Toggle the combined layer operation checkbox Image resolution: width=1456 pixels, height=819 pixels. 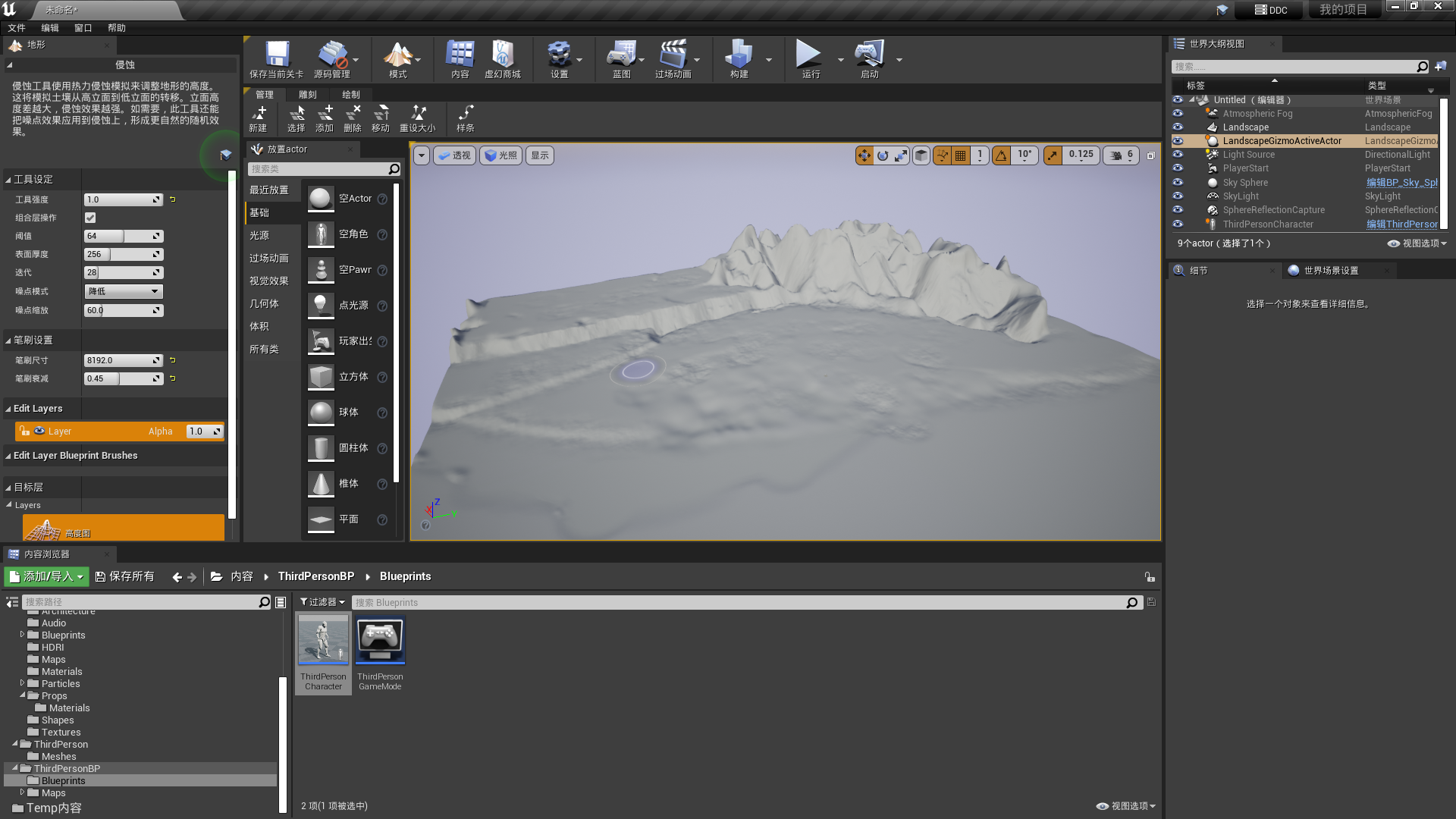coord(90,218)
